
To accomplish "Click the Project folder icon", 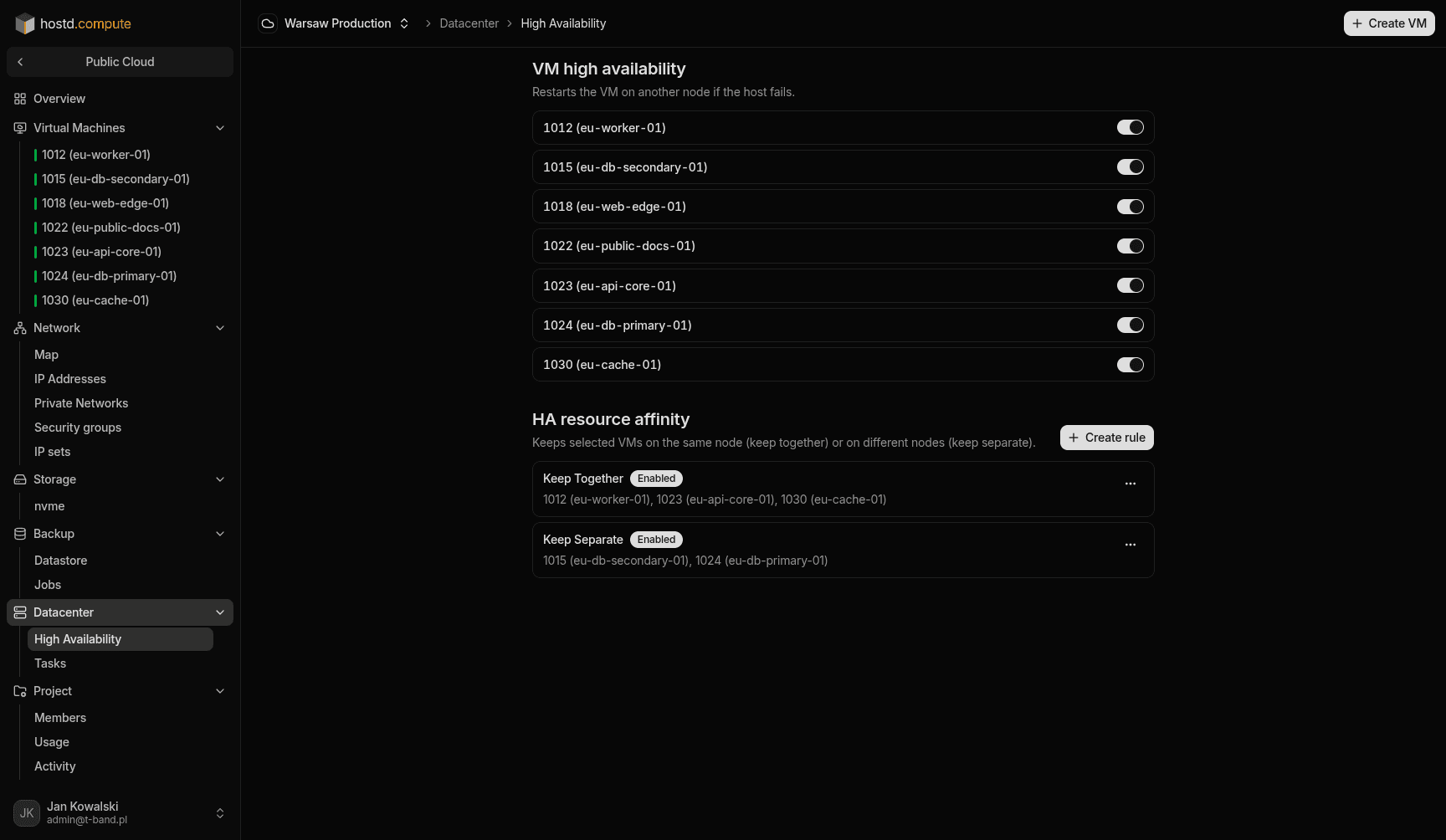I will click(20, 691).
